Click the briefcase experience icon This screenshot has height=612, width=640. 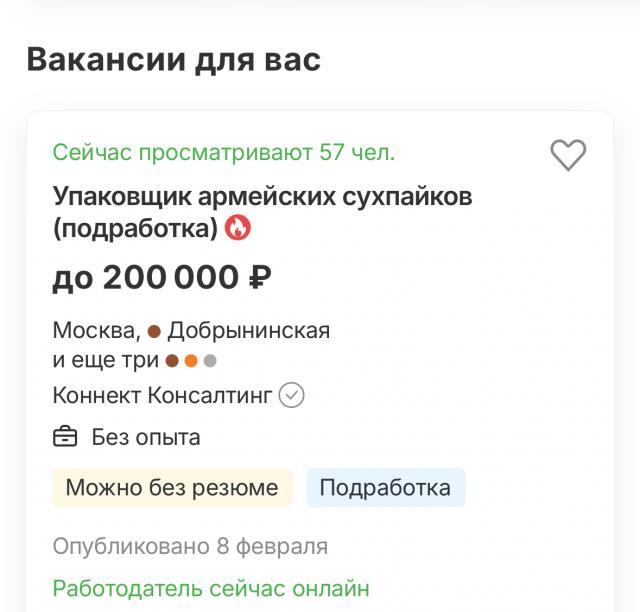pos(65,437)
